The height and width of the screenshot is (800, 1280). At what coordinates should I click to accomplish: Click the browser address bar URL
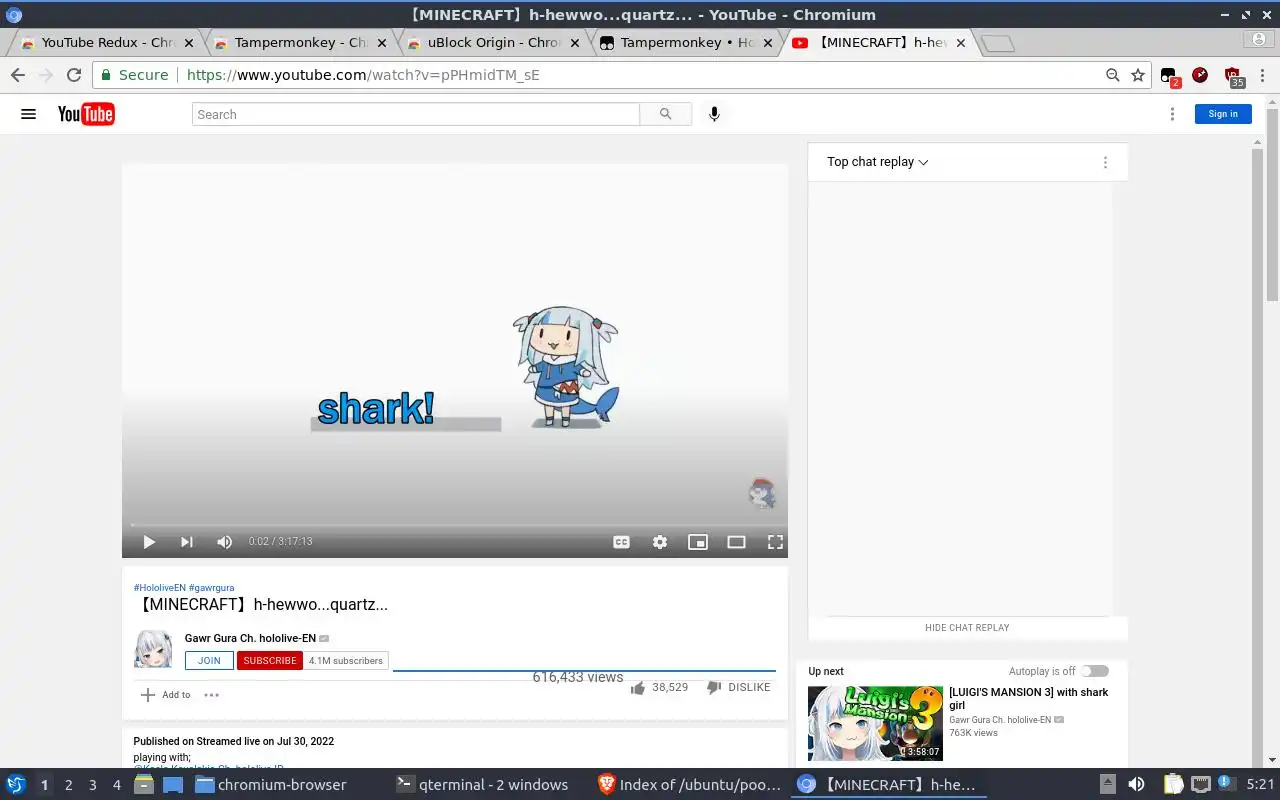click(x=363, y=75)
